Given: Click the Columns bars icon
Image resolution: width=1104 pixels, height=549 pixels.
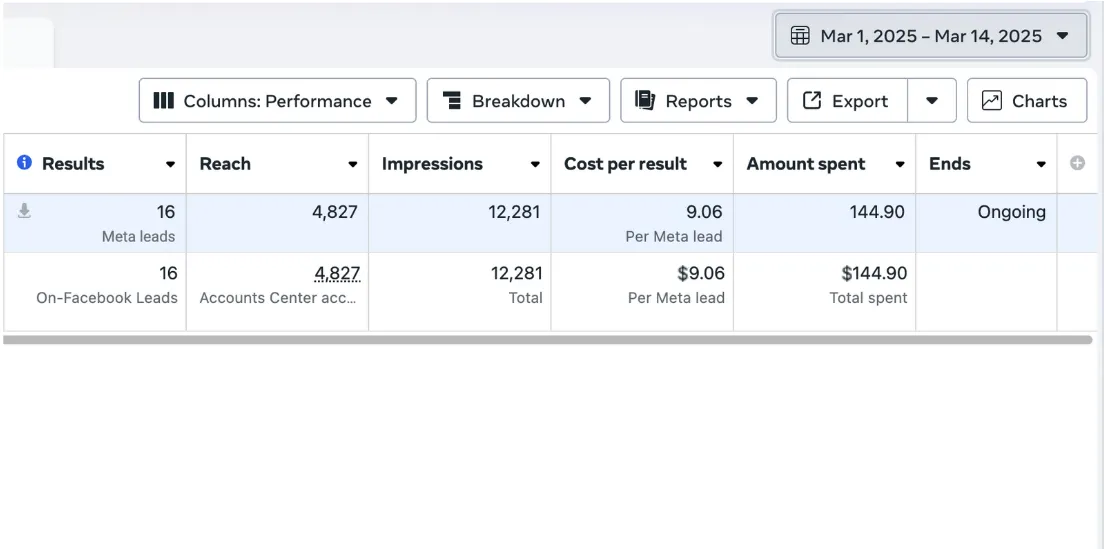Looking at the screenshot, I should point(163,101).
